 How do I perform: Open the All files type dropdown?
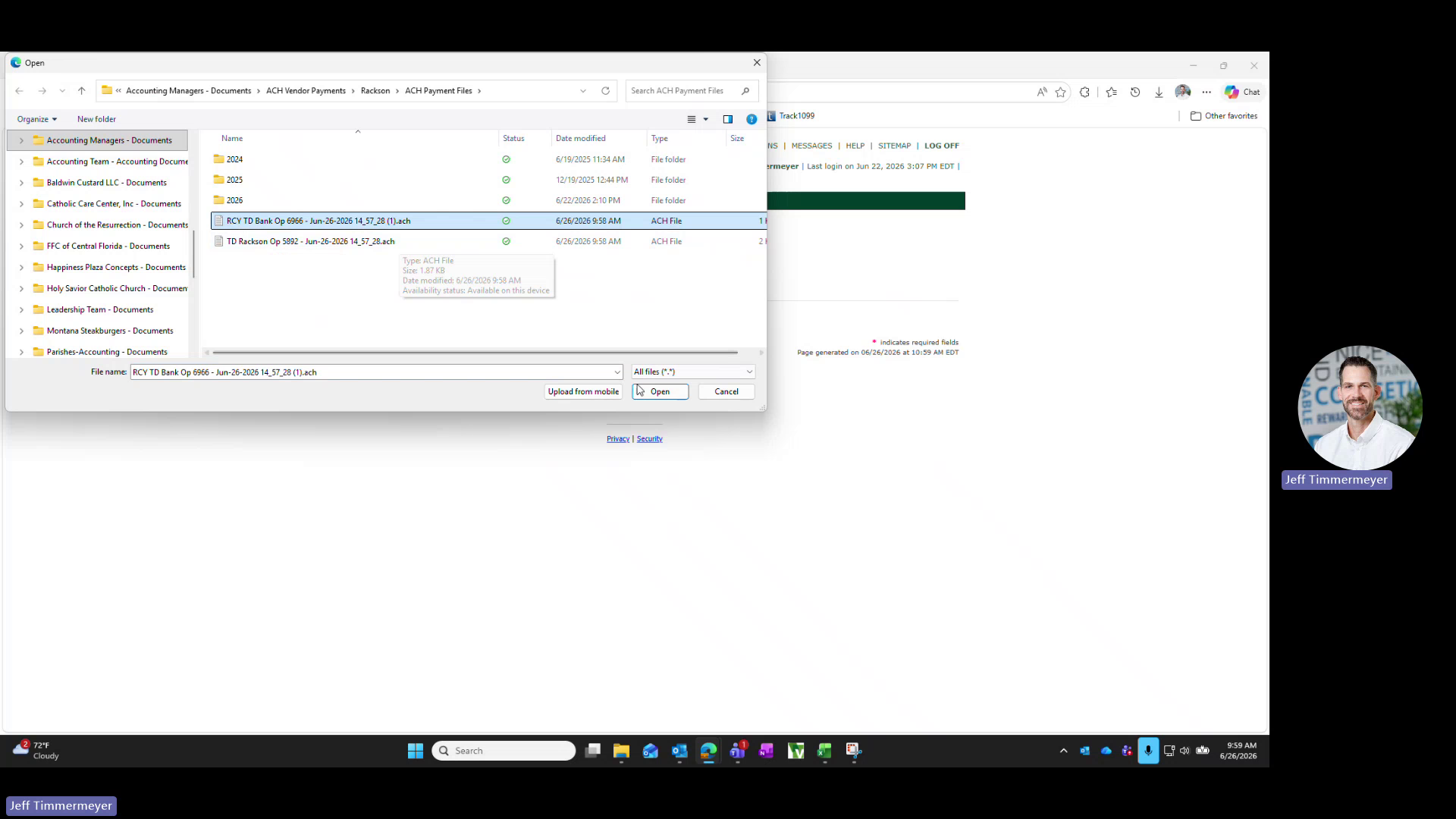(x=693, y=372)
